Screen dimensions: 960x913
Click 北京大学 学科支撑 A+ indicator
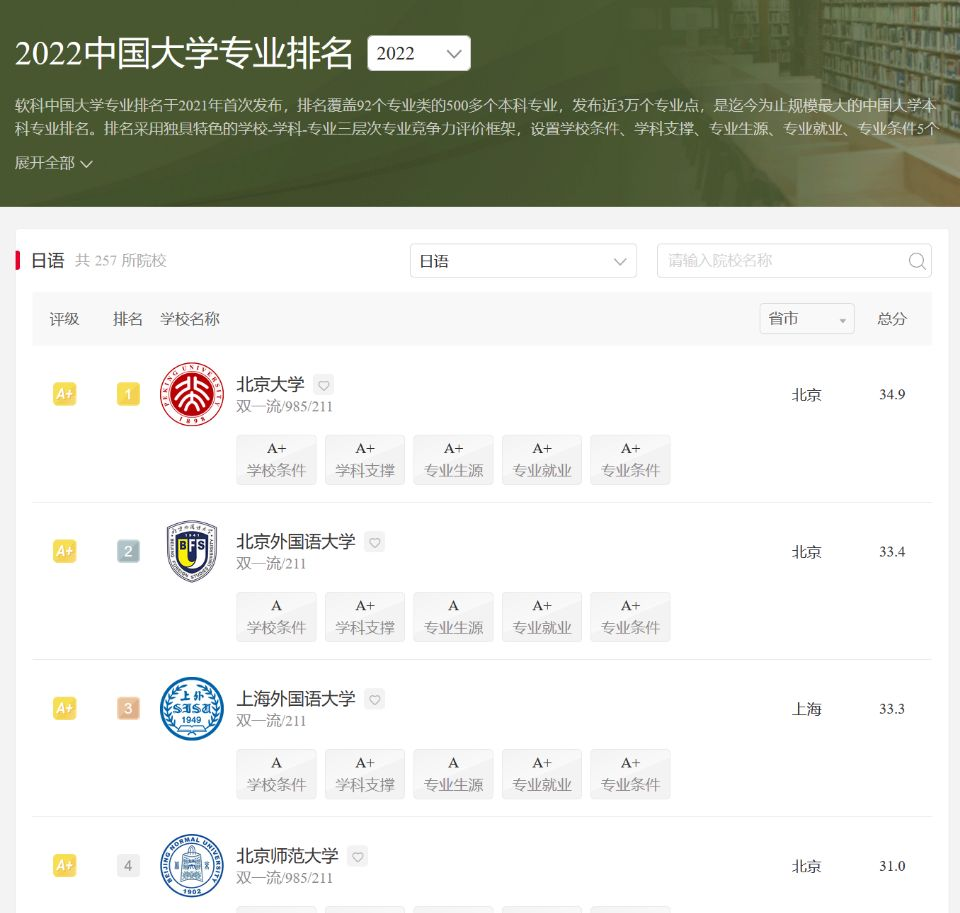(x=365, y=460)
